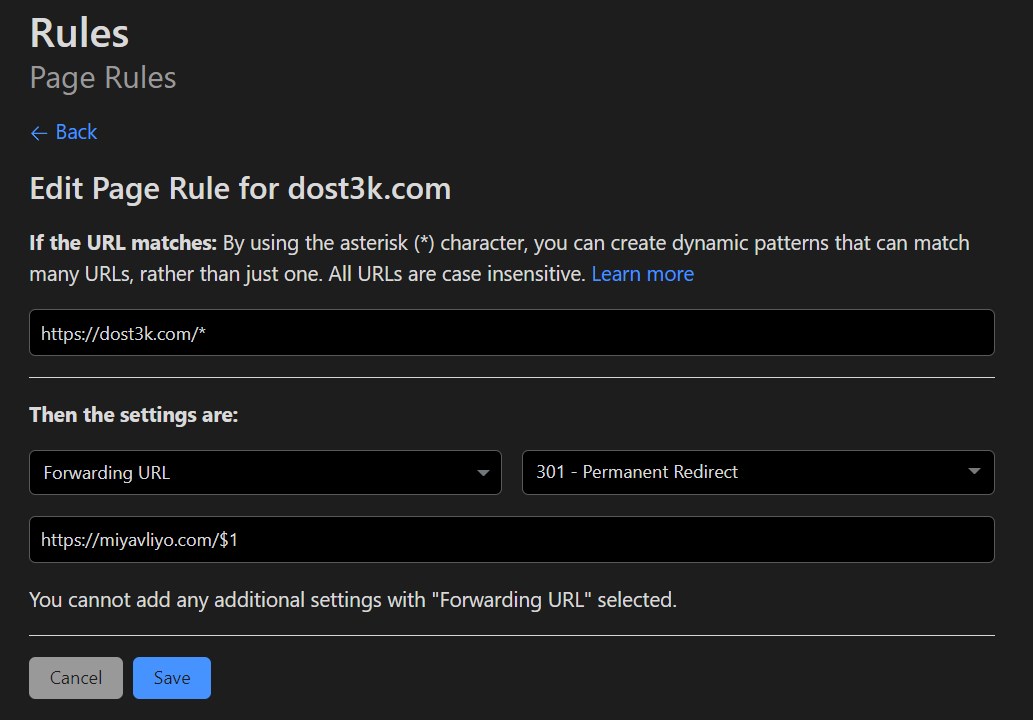The height and width of the screenshot is (720, 1033).
Task: Open the Forwarding URL setting dropdown
Action: click(265, 472)
